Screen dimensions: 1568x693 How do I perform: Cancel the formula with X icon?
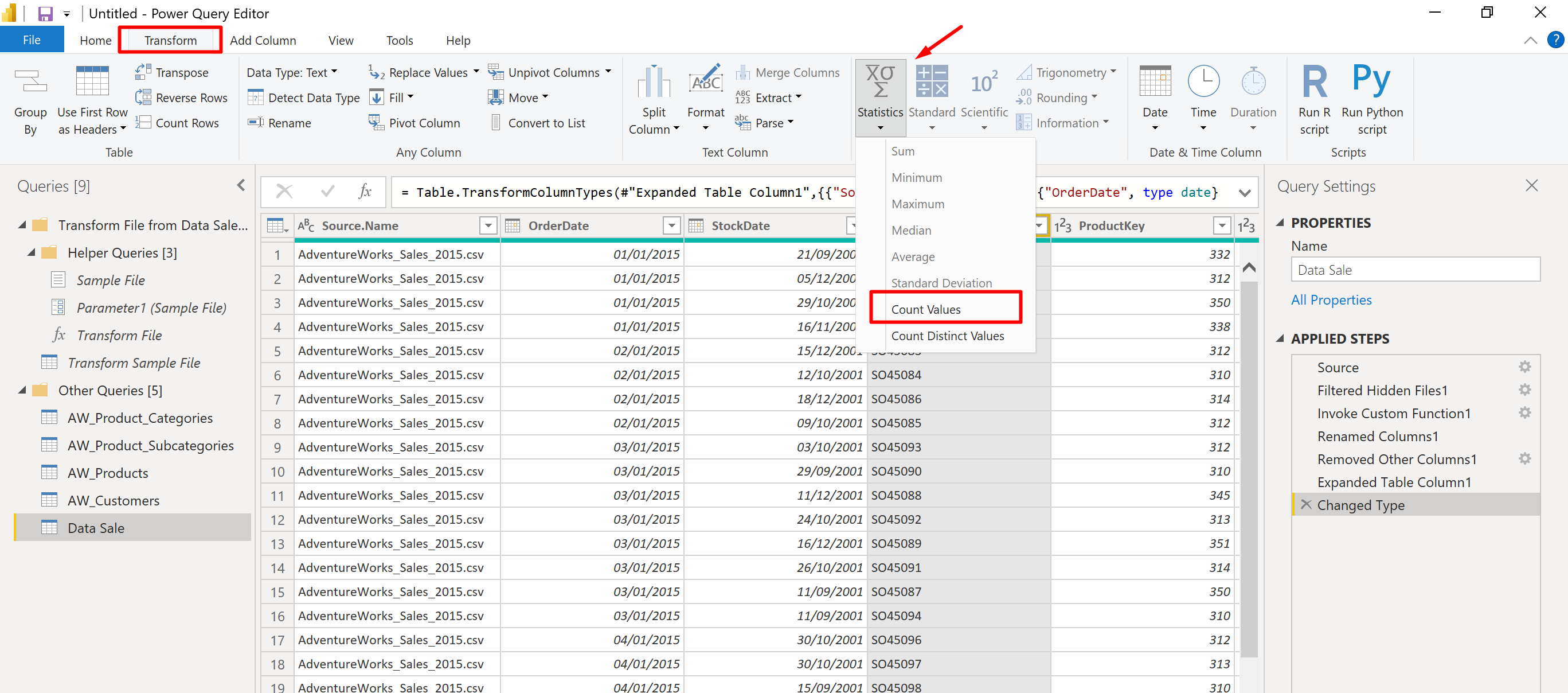(284, 192)
